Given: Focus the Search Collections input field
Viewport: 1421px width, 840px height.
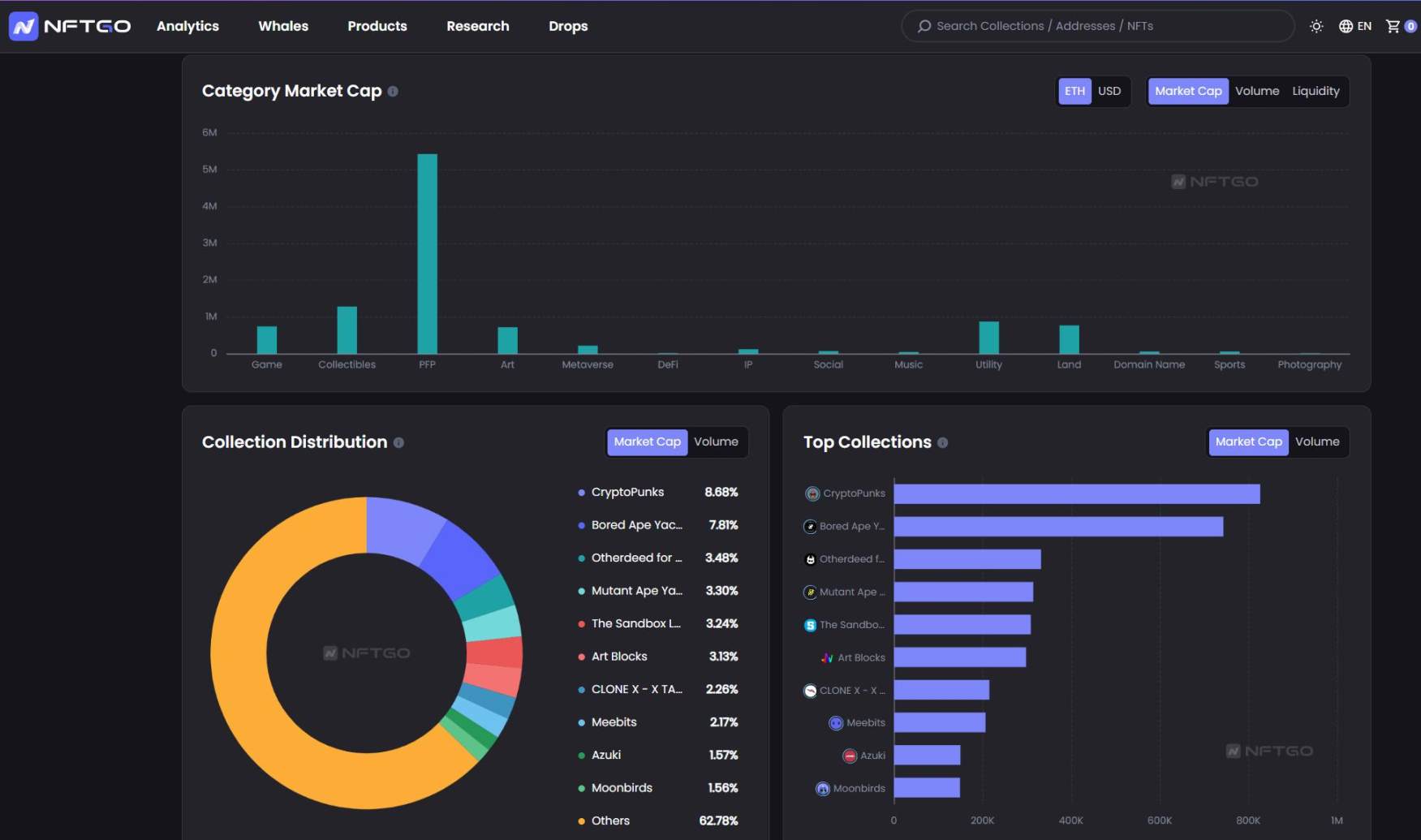Looking at the screenshot, I should pyautogui.click(x=1104, y=26).
